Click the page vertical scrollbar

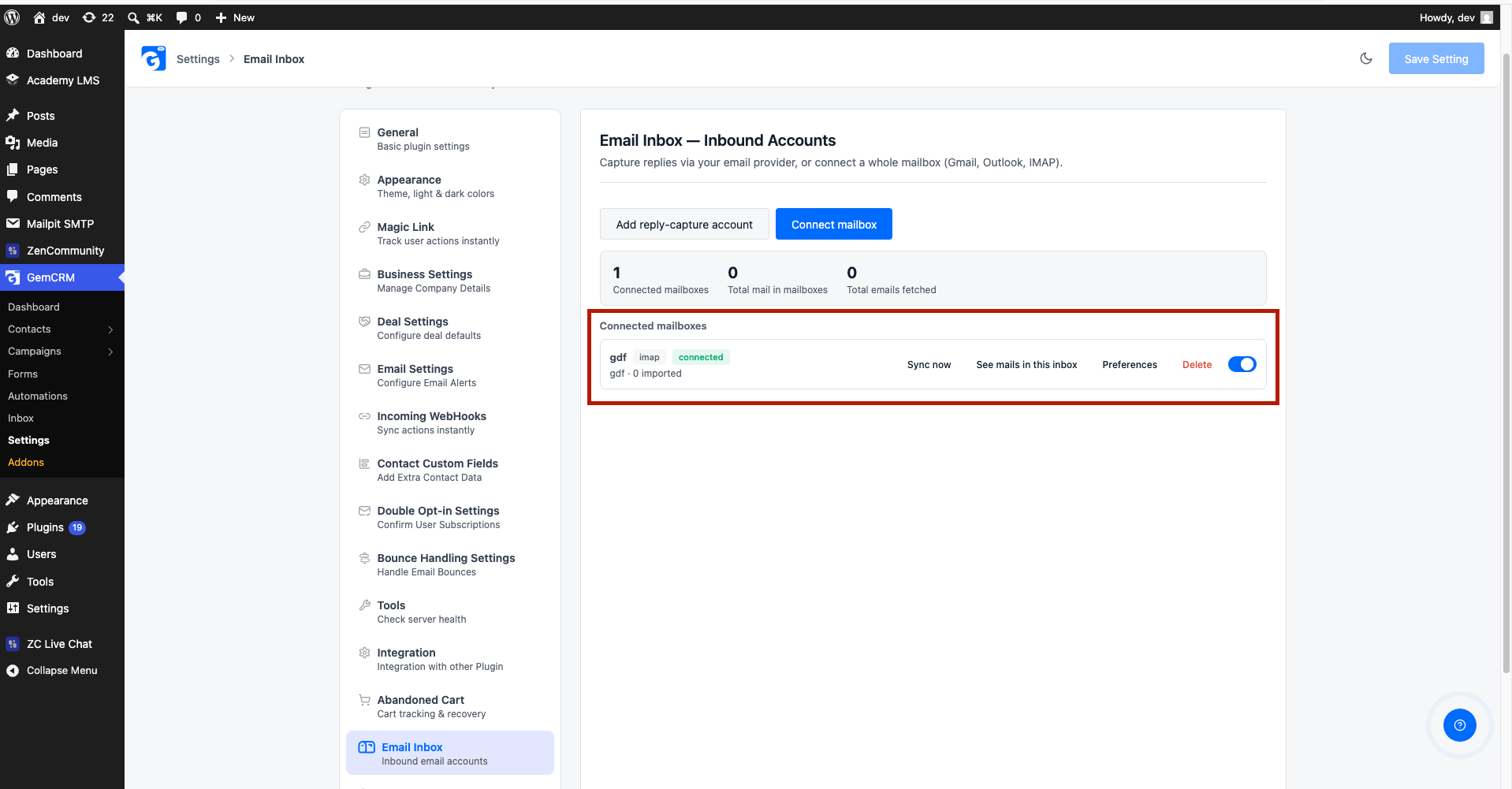(x=1506, y=363)
